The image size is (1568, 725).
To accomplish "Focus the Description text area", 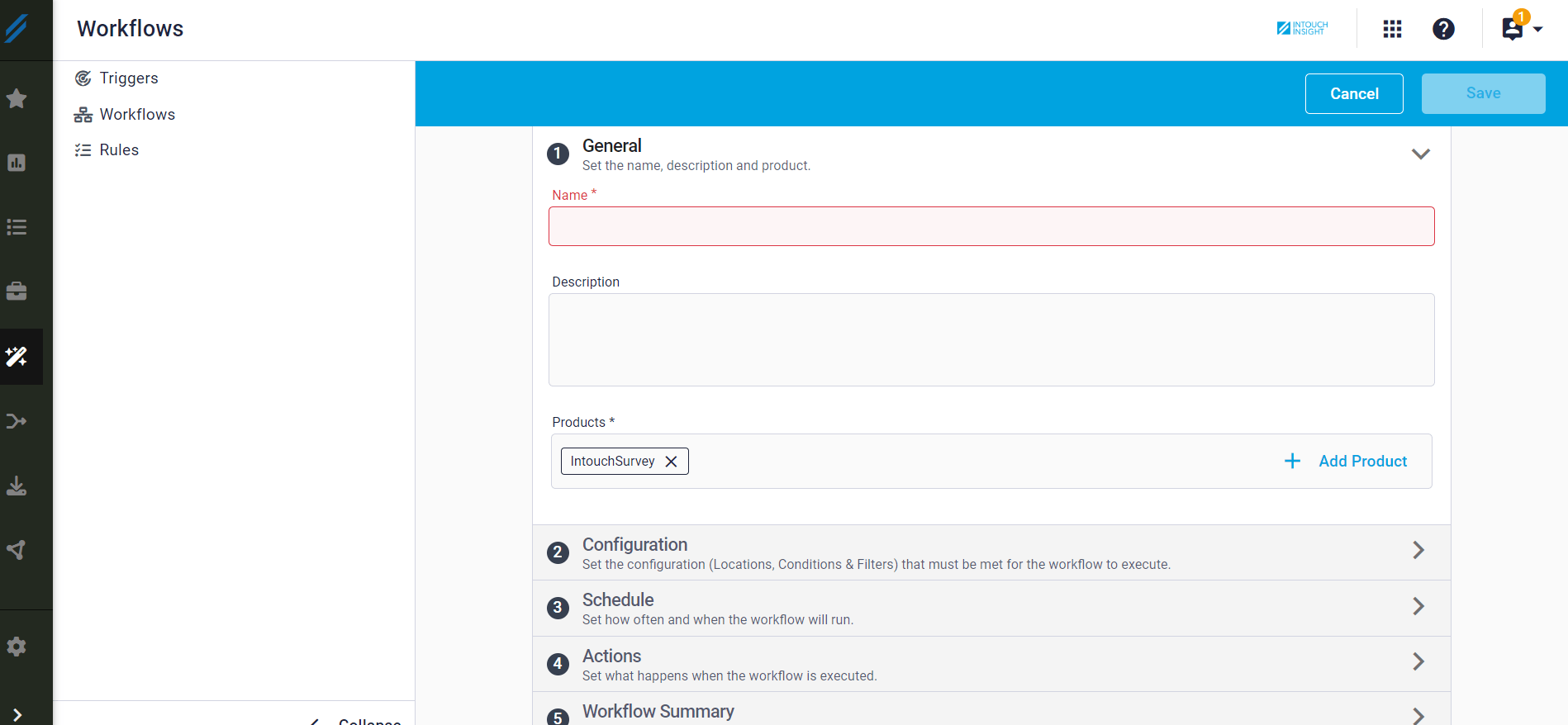I will tap(991, 339).
